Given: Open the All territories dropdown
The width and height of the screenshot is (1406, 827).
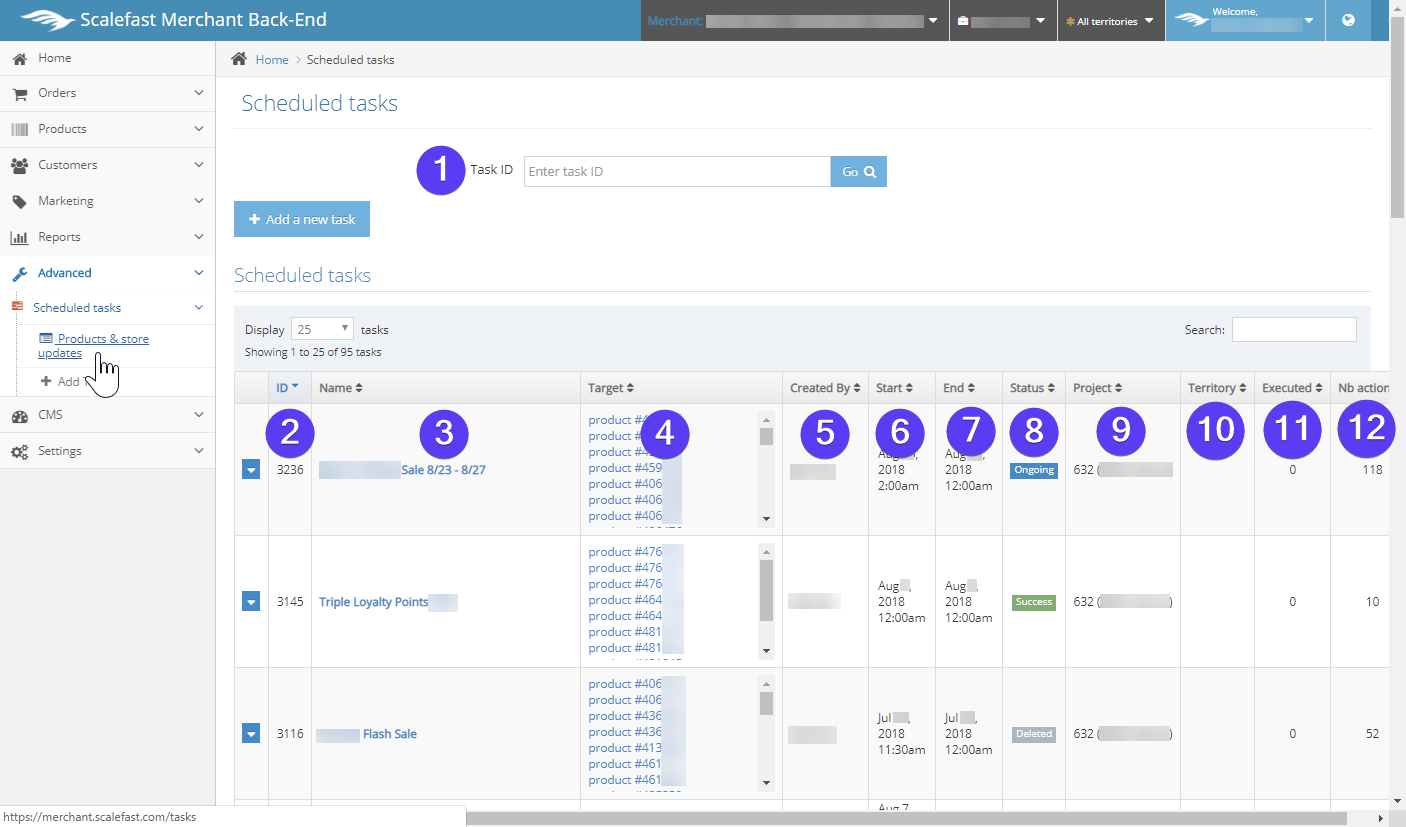Looking at the screenshot, I should [x=1110, y=21].
